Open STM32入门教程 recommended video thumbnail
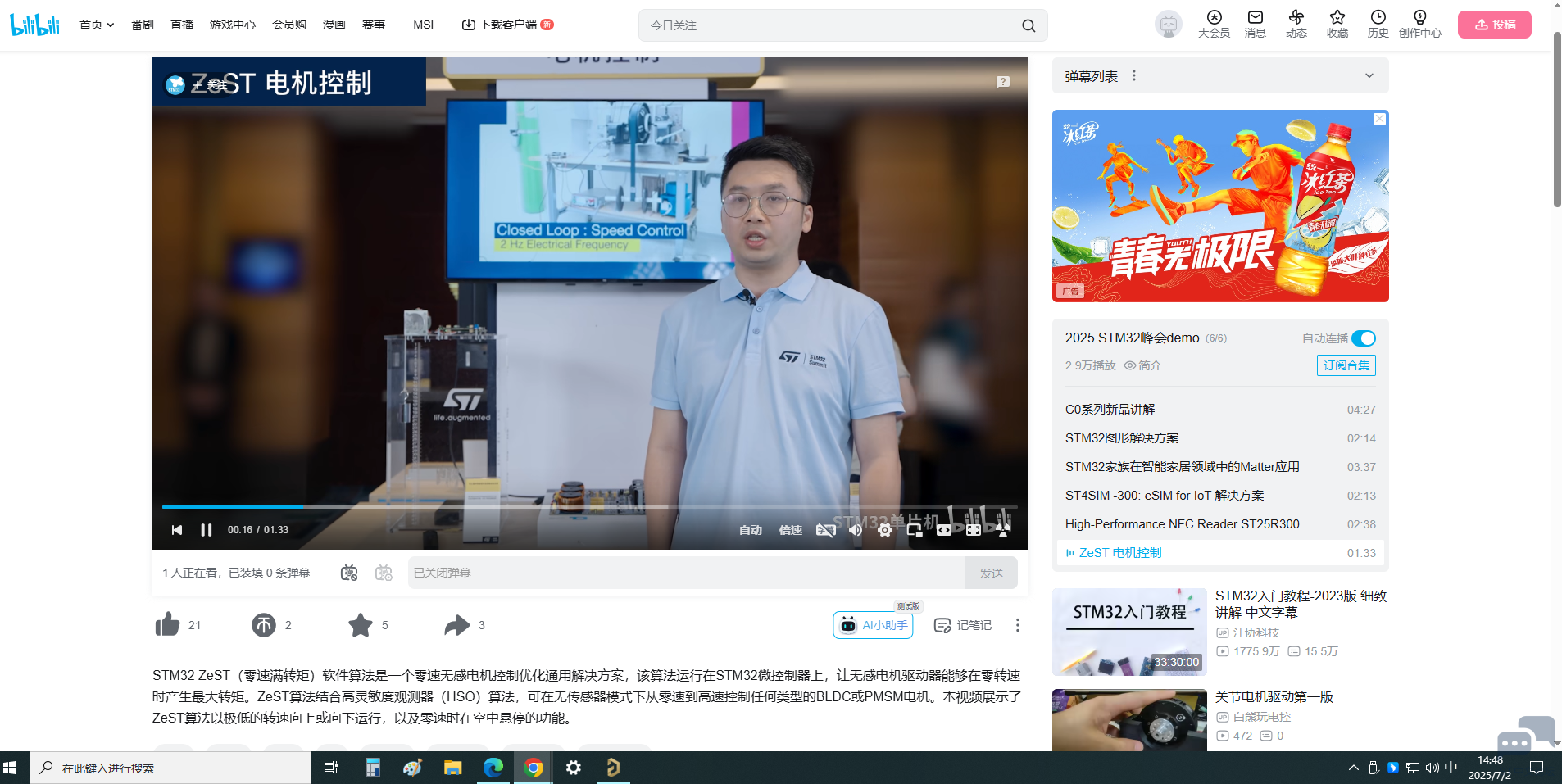Image resolution: width=1562 pixels, height=784 pixels. [1129, 632]
